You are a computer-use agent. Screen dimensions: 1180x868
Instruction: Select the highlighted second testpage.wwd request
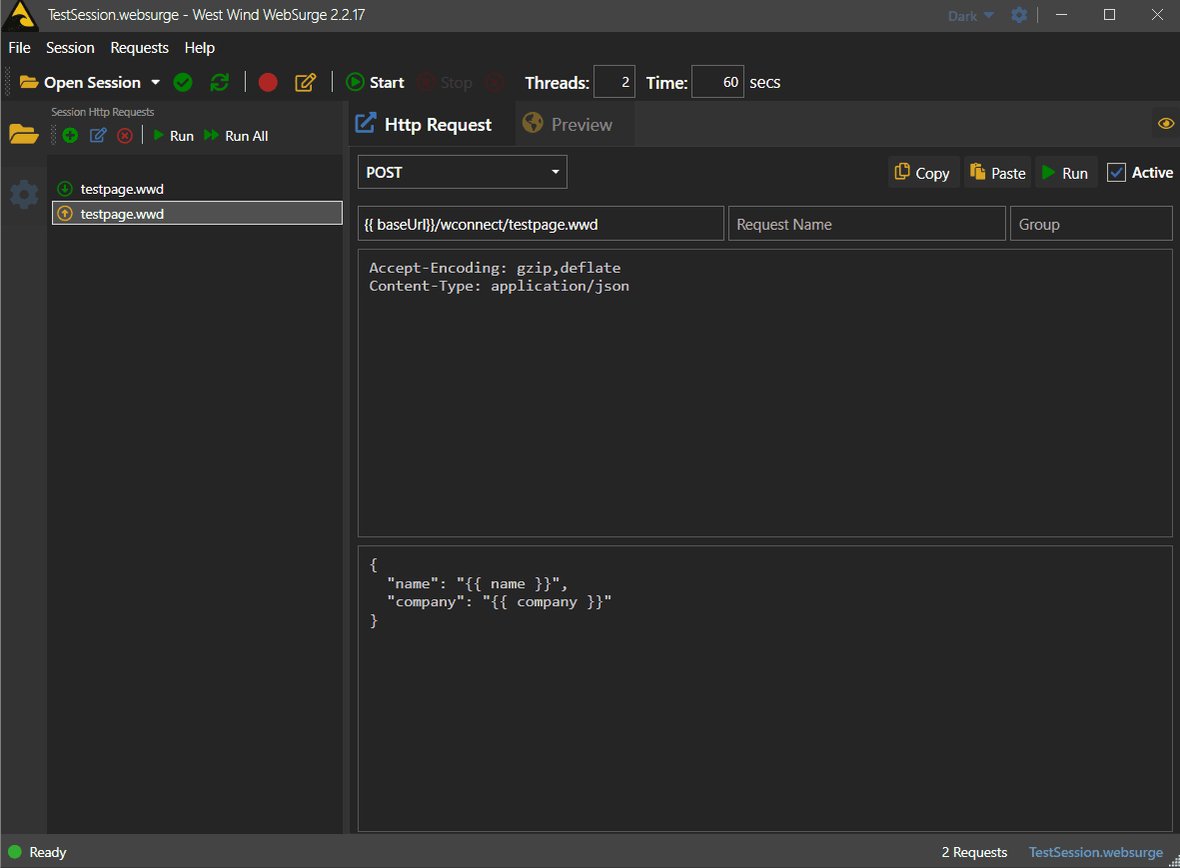click(197, 214)
